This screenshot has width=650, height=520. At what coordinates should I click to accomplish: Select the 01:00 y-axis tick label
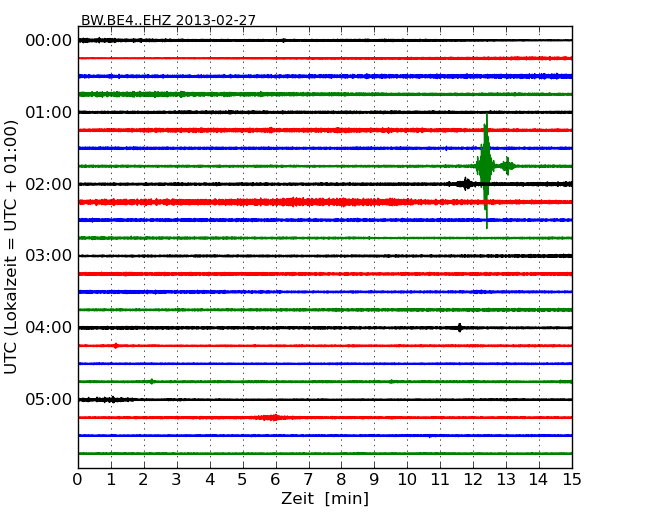[x=48, y=112]
